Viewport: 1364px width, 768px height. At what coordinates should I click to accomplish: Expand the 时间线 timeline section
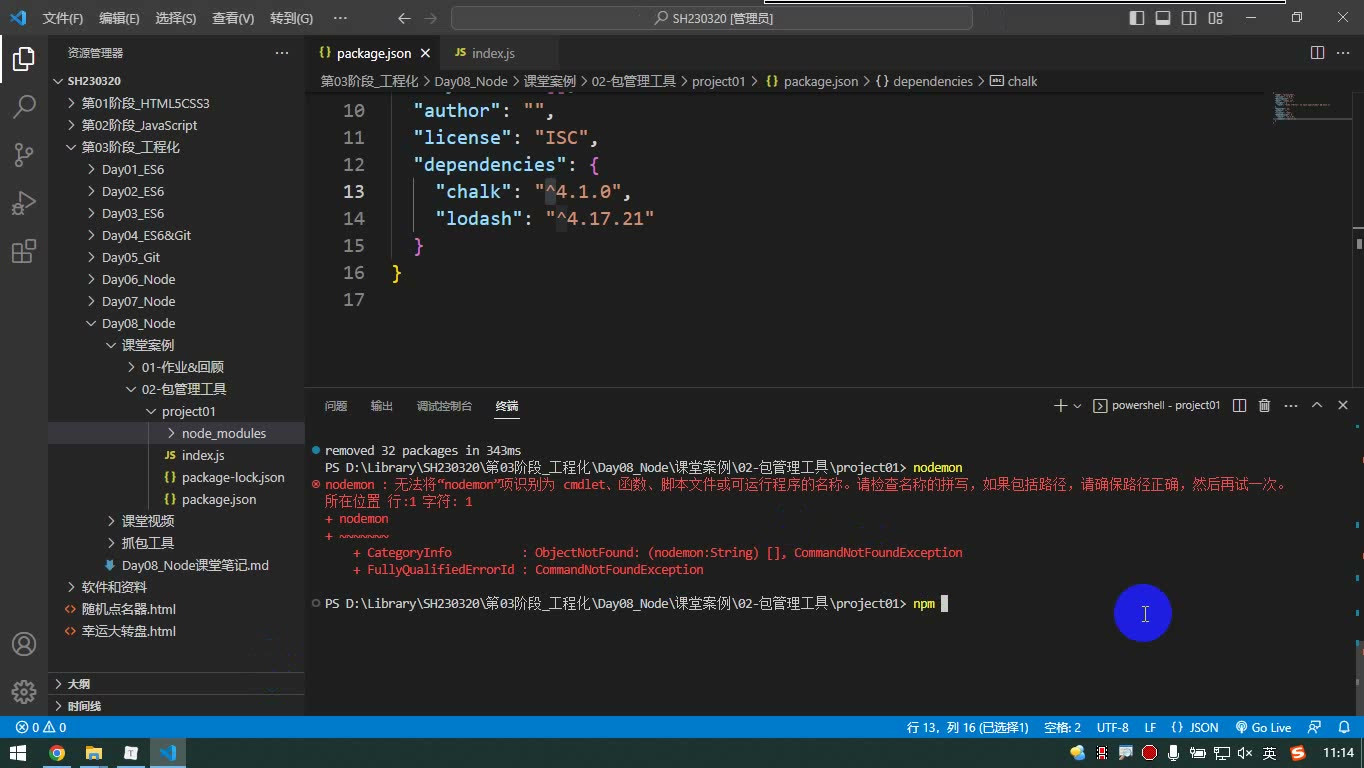[x=176, y=706]
